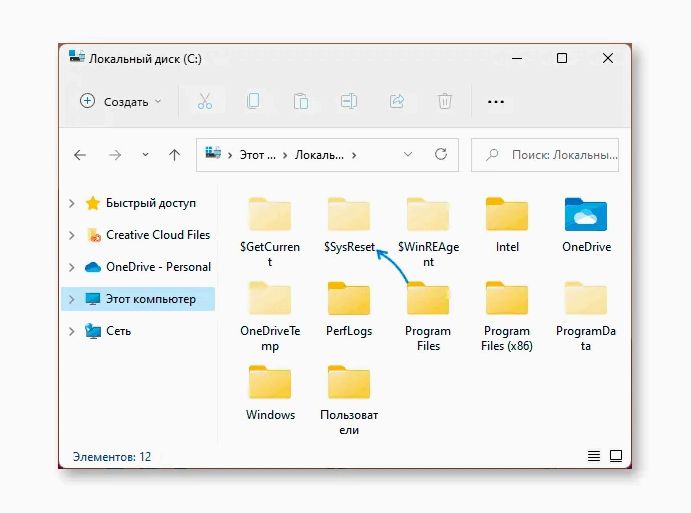Click chevron after Этот ... in breadcrumb
The image size is (691, 513).
285,155
